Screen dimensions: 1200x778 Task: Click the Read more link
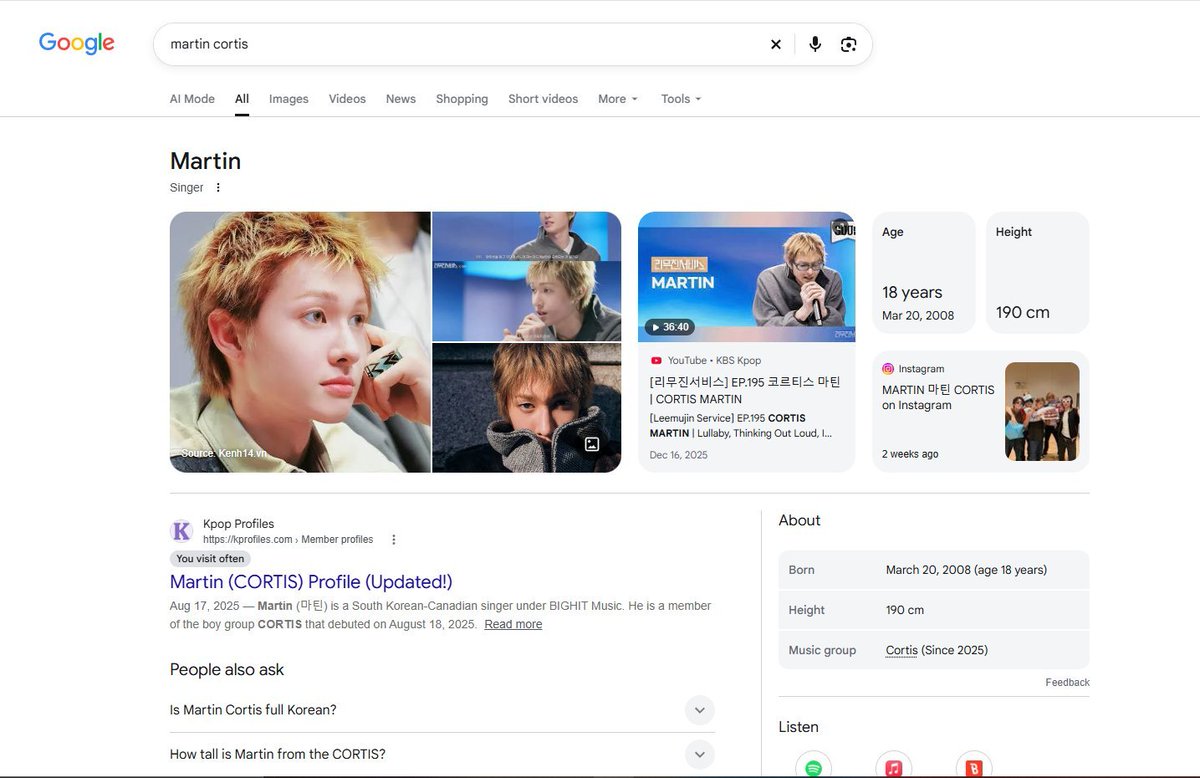513,624
